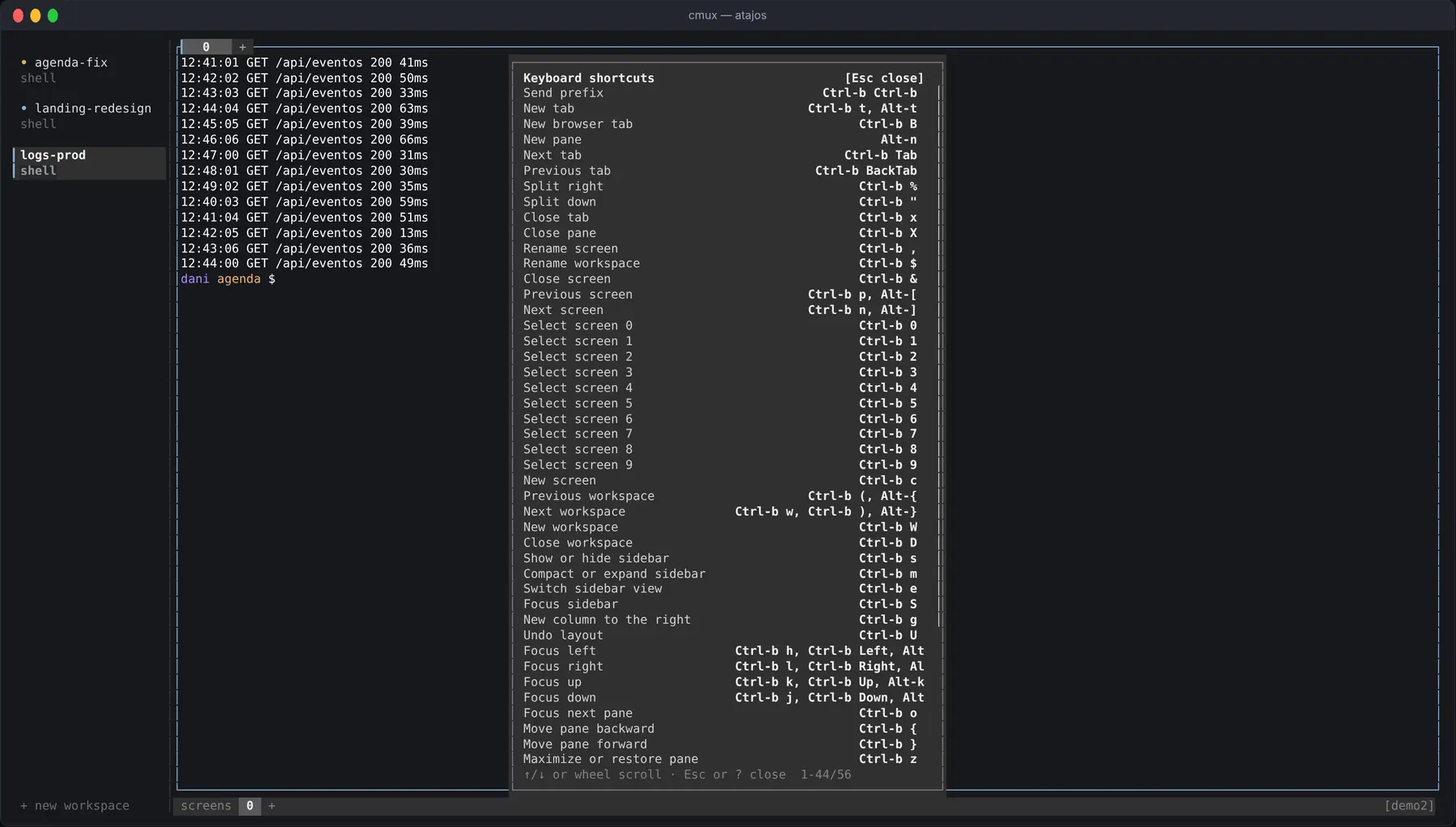Click the 'Close screen' shortcut row

point(720,279)
